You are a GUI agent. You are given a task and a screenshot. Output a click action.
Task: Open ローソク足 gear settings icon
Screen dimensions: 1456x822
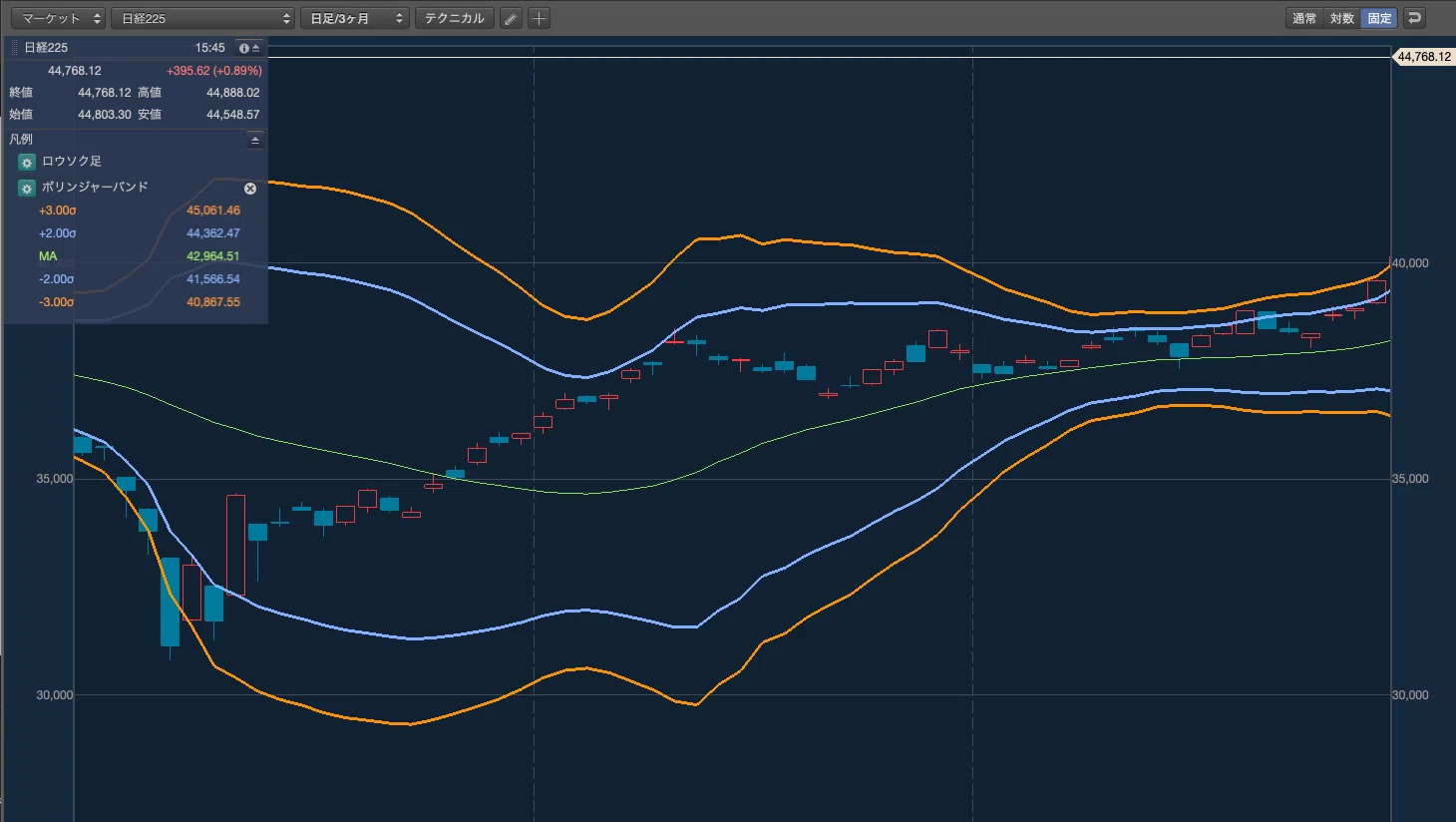[27, 162]
